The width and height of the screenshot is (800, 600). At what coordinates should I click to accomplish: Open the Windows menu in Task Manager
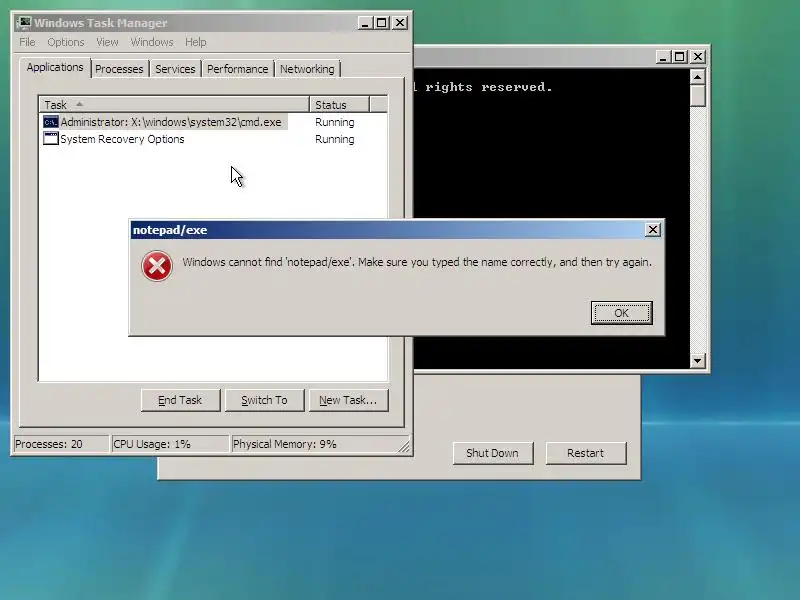click(152, 42)
